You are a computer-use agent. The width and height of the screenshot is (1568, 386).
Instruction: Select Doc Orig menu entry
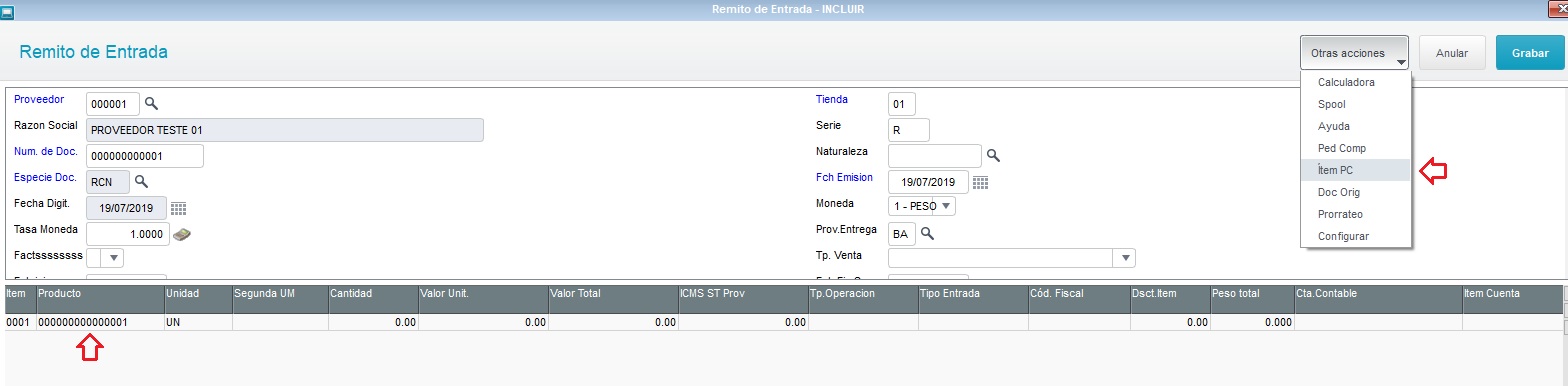pos(1355,192)
